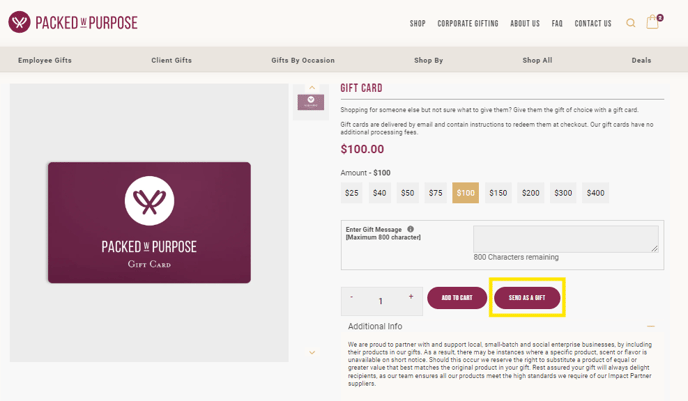Choose the $400 gift card amount

pyautogui.click(x=596, y=193)
